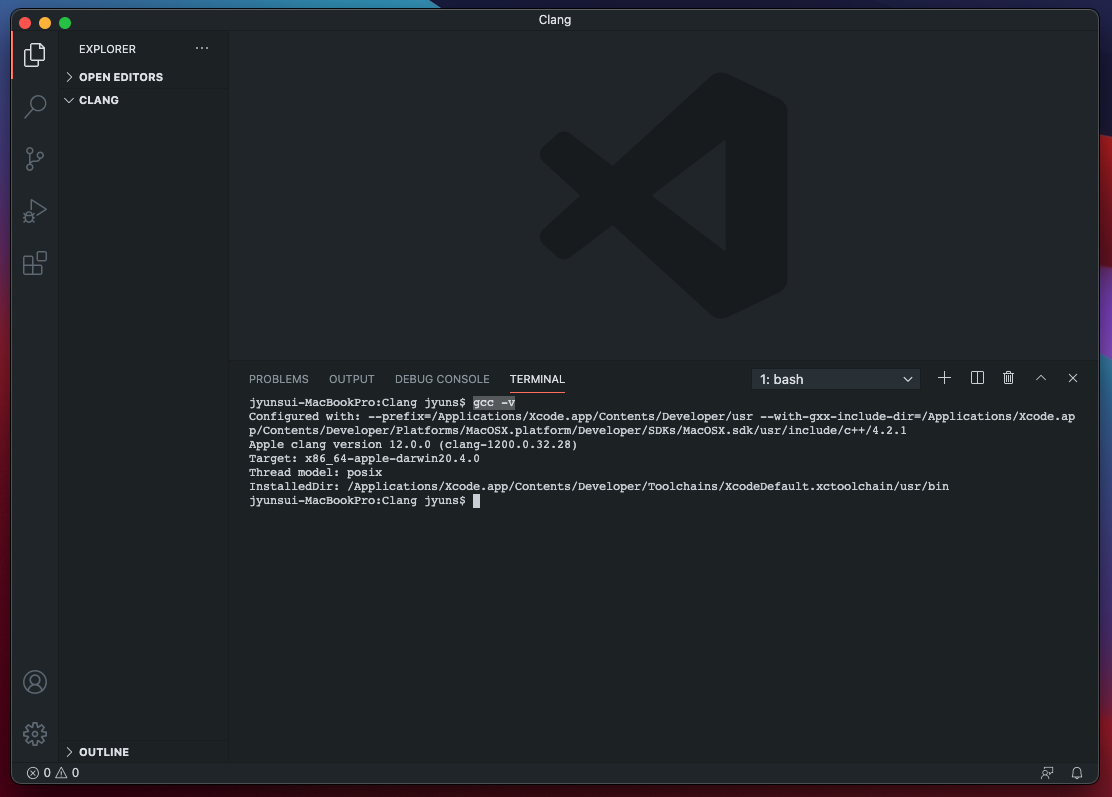Open the 1: bash terminal selector dropdown
Screen dimensions: 1112x797
[835, 379]
